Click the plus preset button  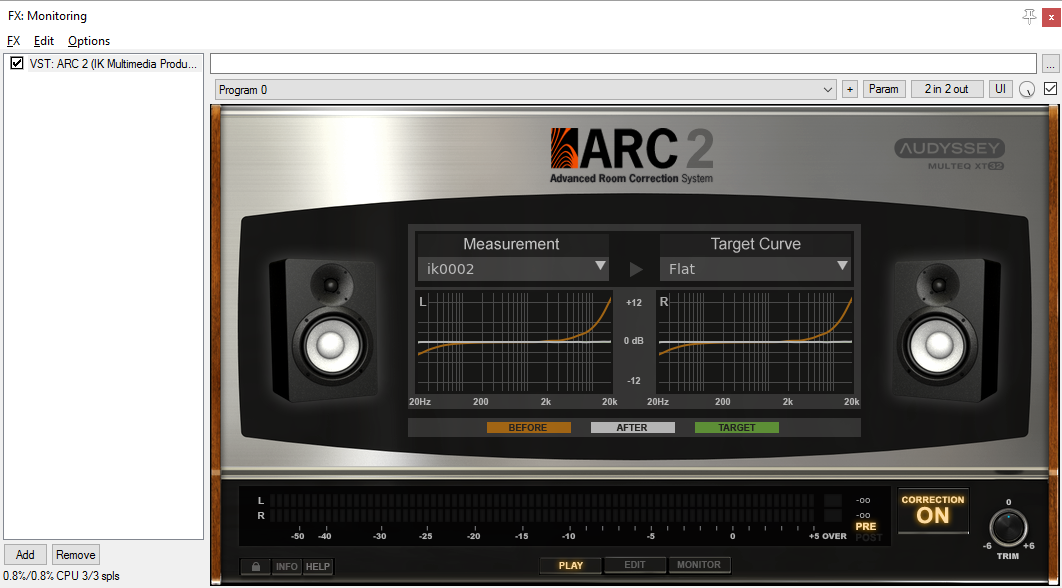tap(849, 89)
